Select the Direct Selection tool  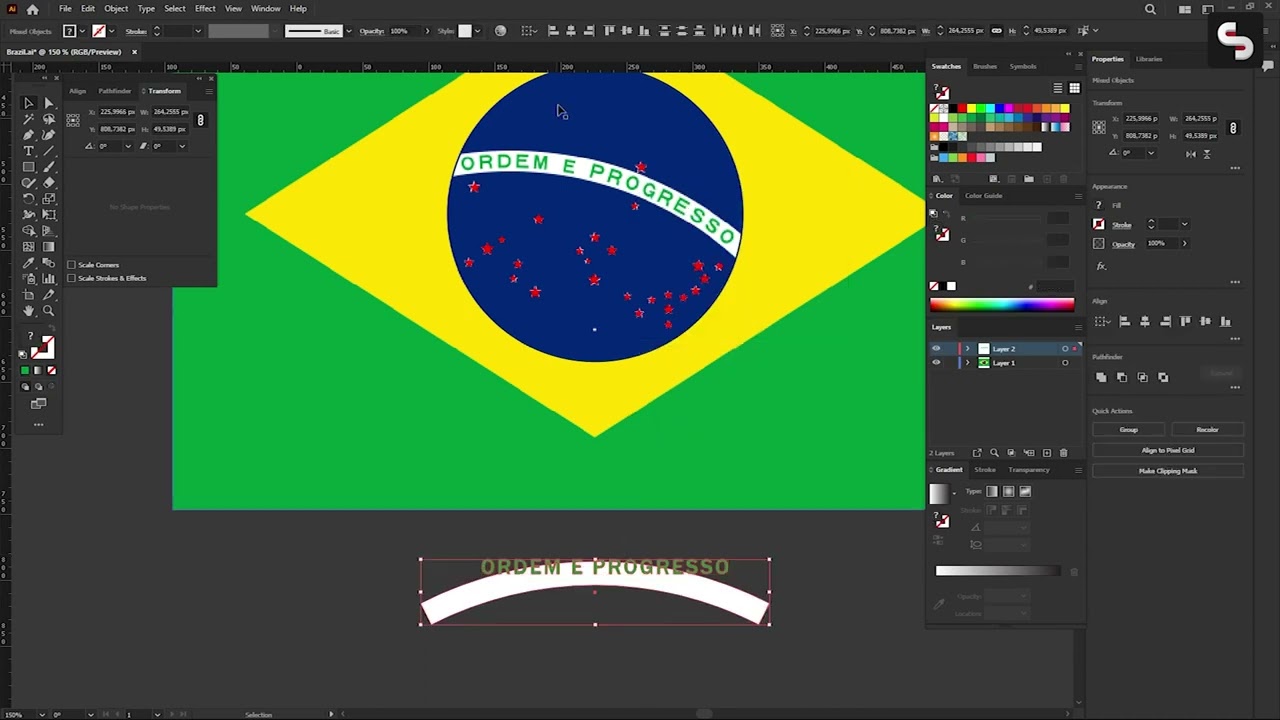click(x=48, y=103)
